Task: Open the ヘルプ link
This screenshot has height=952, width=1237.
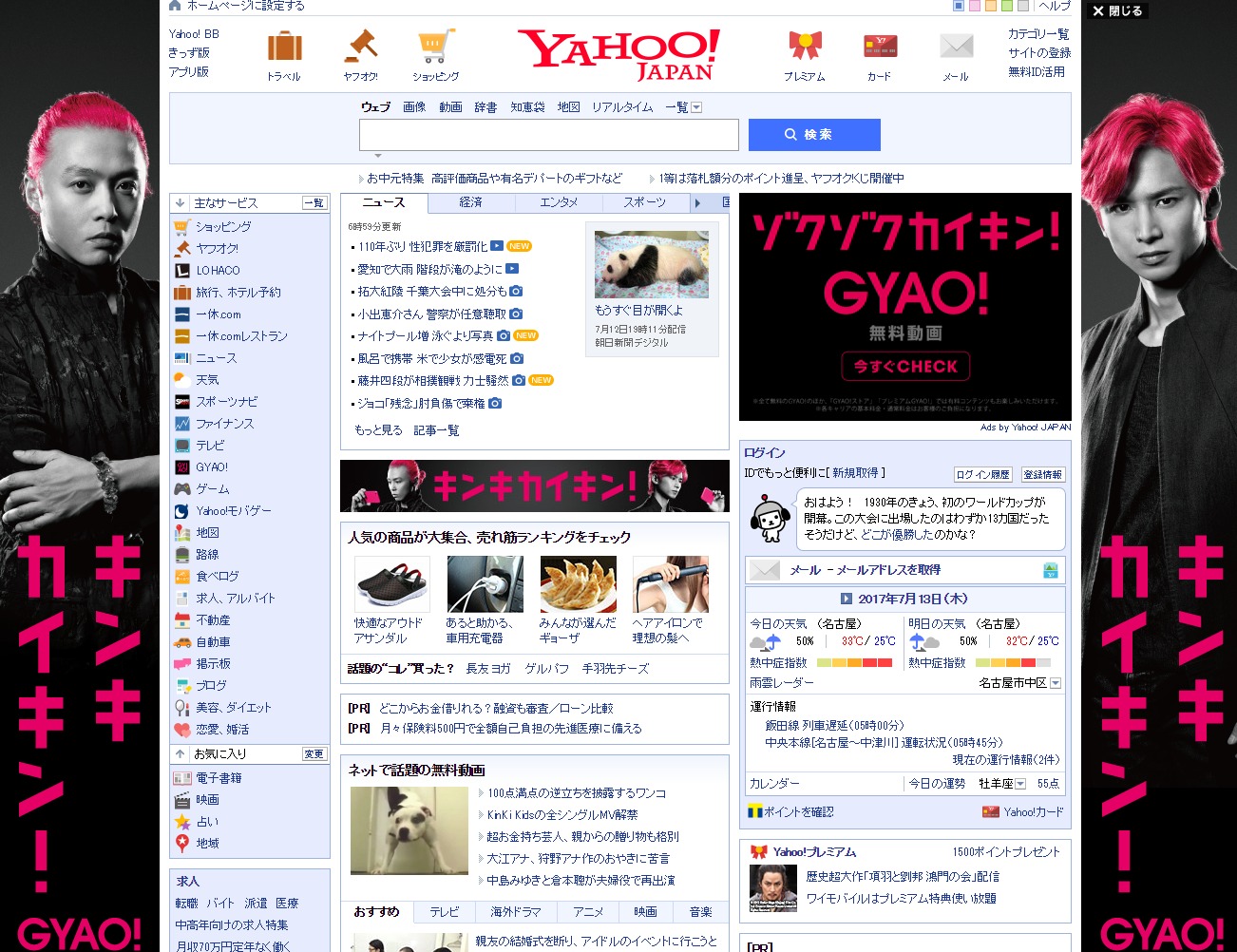Action: [1054, 6]
